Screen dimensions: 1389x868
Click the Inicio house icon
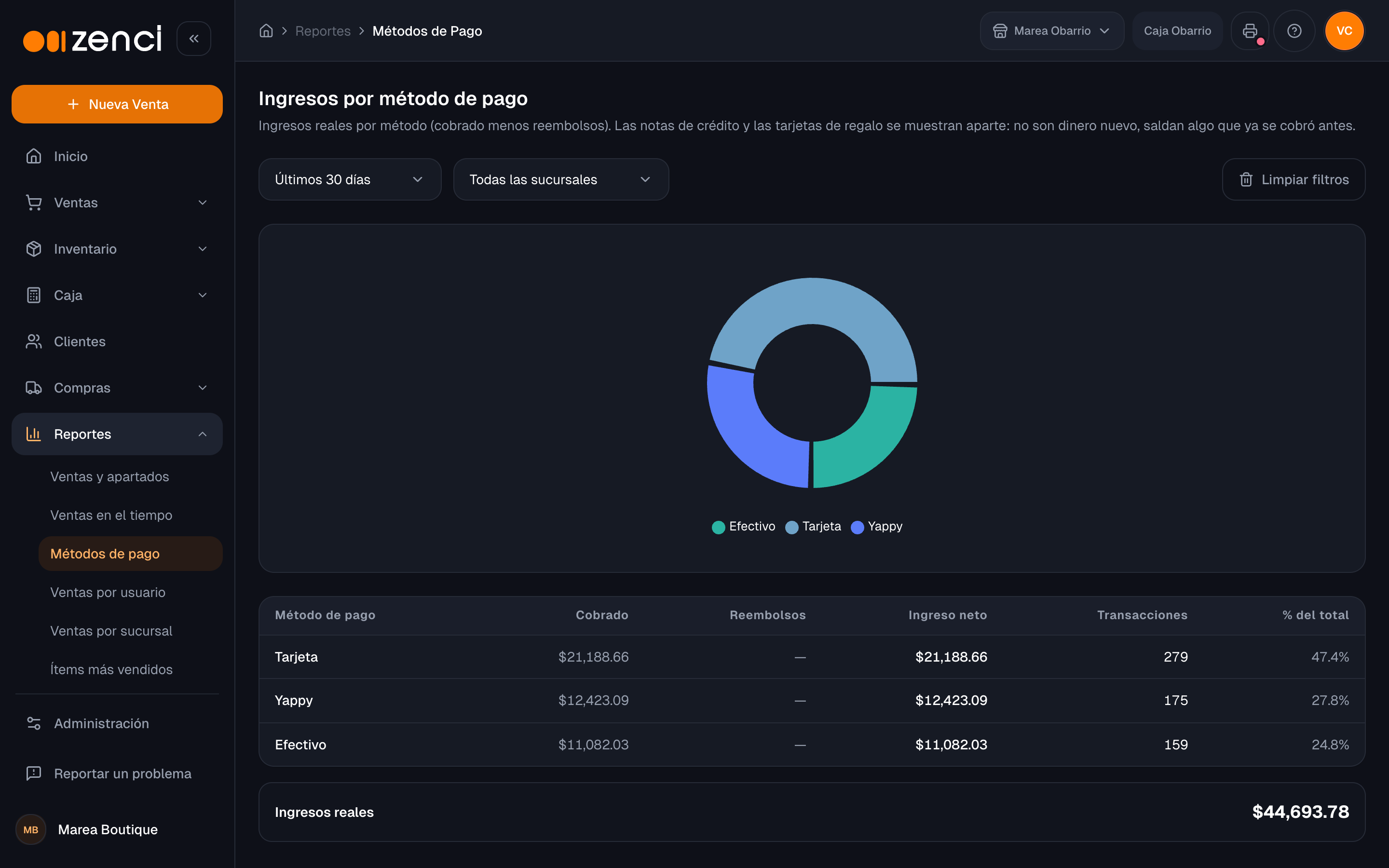coord(34,156)
